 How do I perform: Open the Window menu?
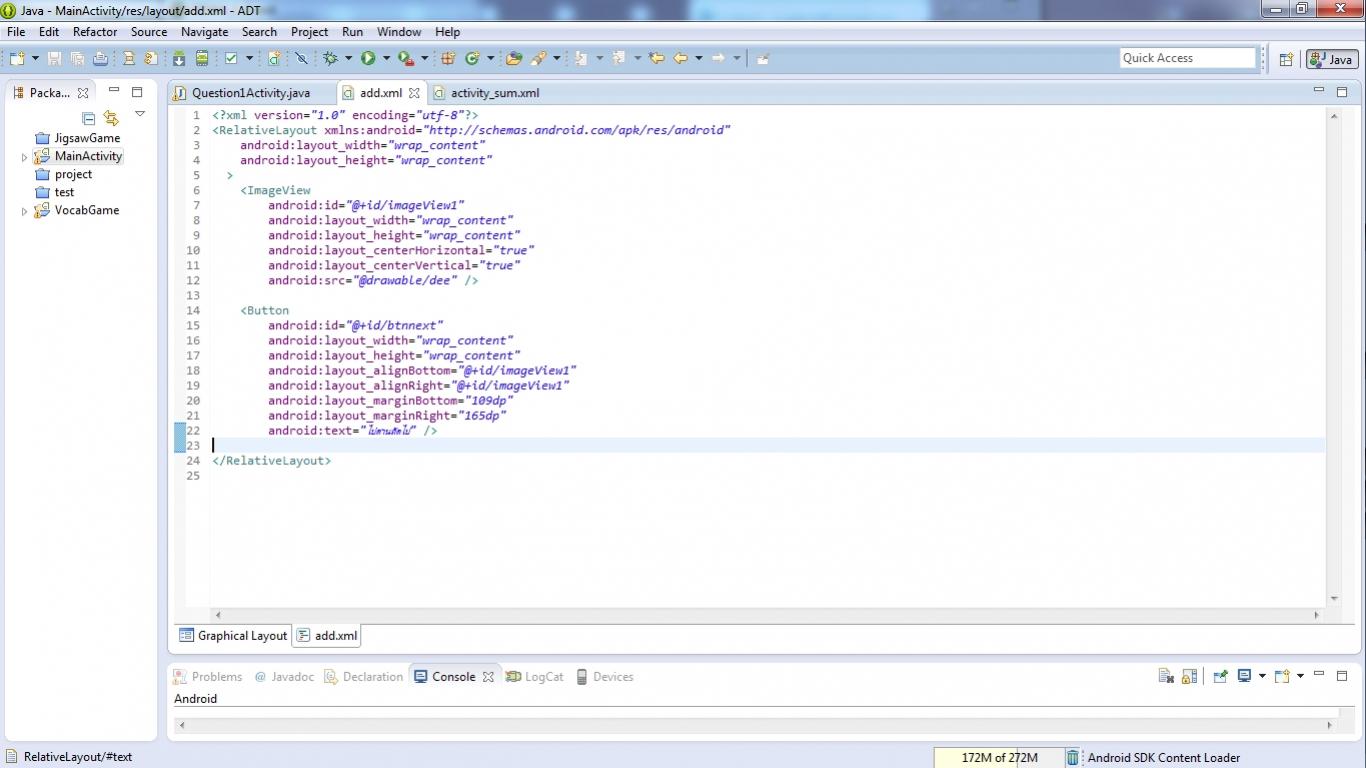pos(399,32)
